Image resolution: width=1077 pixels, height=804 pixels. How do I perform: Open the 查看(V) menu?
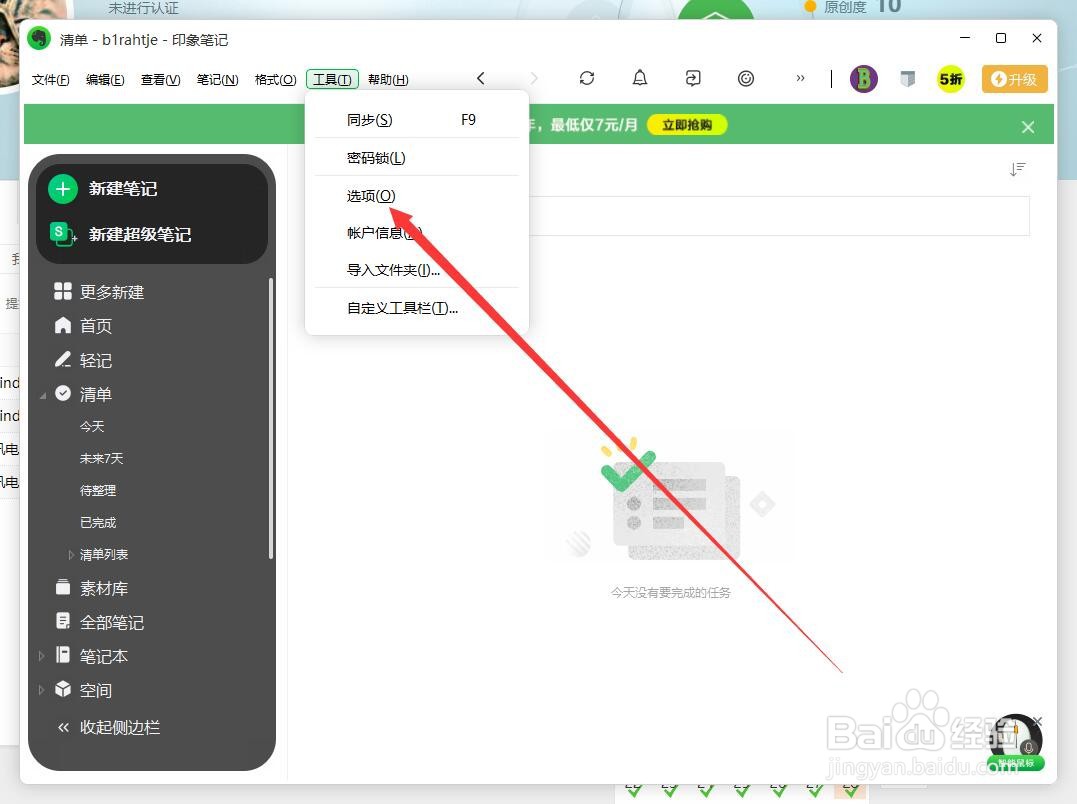click(x=160, y=80)
